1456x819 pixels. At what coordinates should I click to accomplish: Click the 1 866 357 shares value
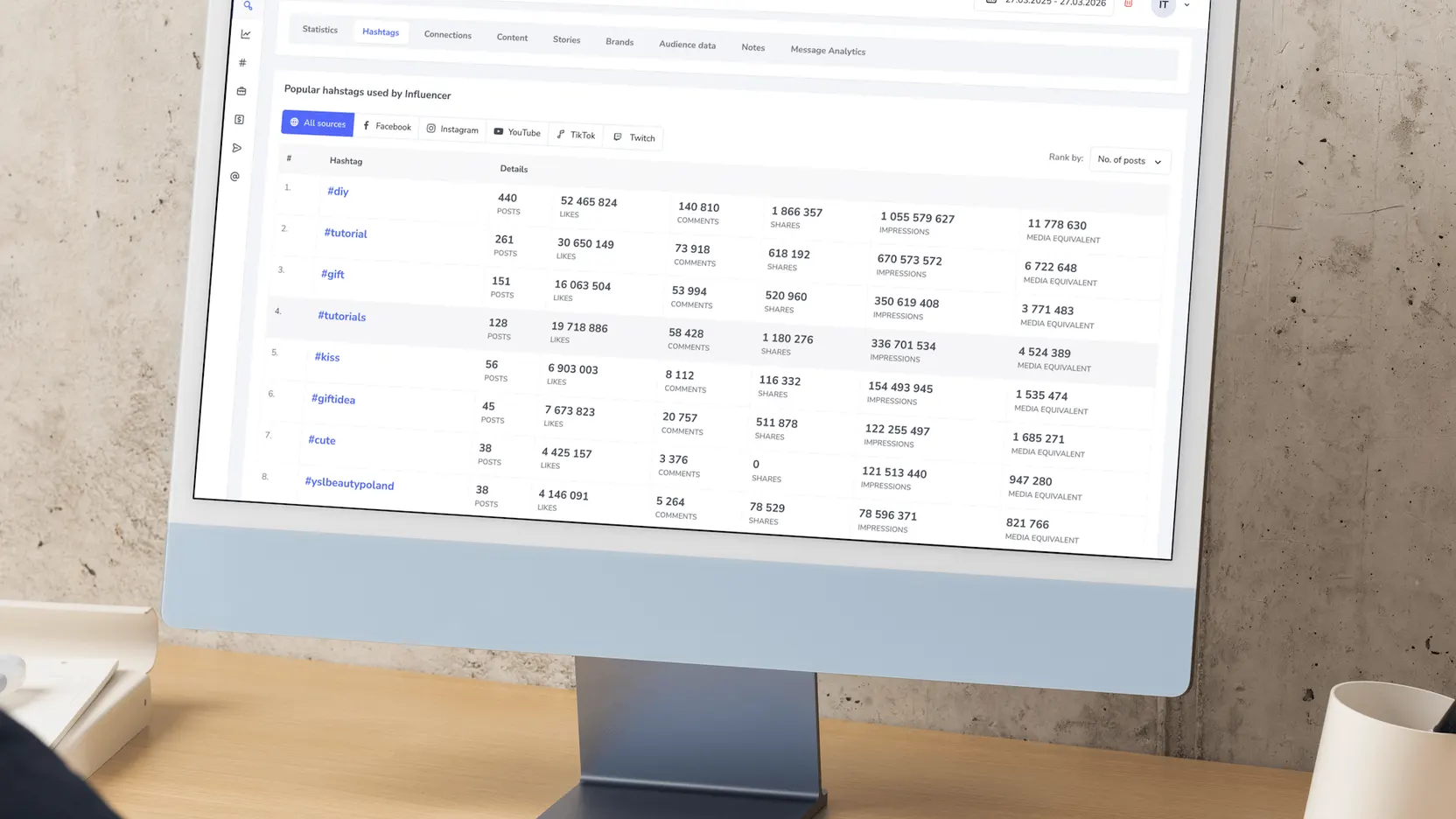pos(797,212)
